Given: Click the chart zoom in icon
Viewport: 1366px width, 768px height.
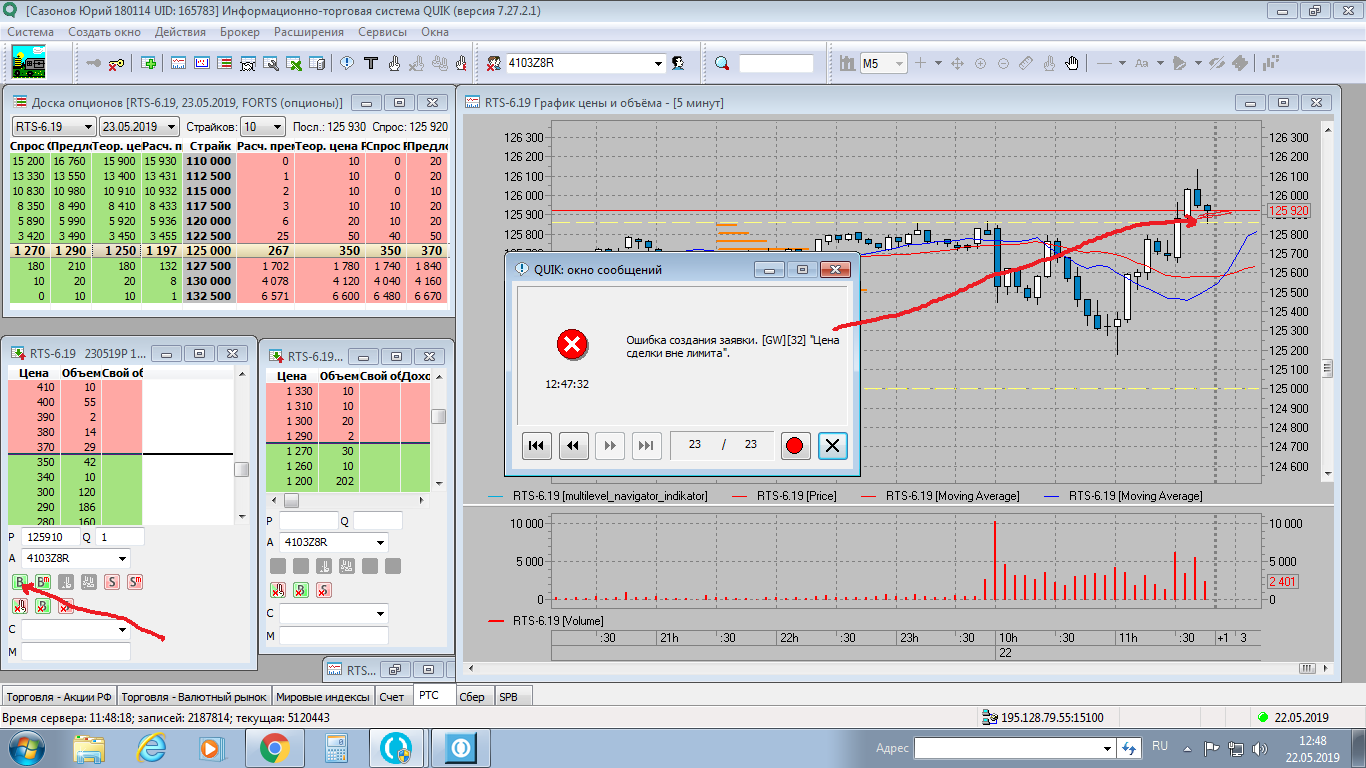Looking at the screenshot, I should click(980, 63).
